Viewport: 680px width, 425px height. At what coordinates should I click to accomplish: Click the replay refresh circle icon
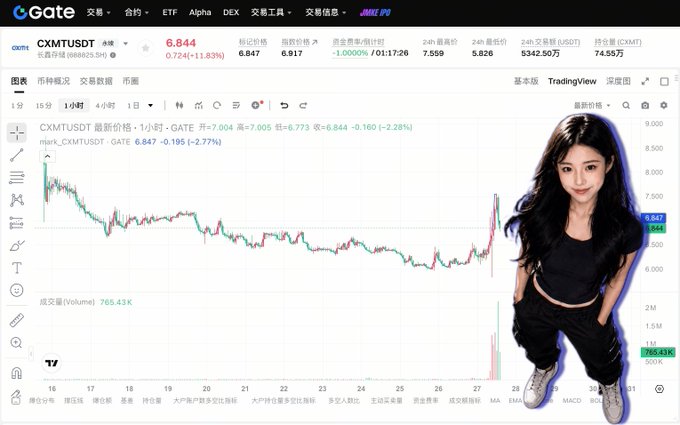coord(217,105)
